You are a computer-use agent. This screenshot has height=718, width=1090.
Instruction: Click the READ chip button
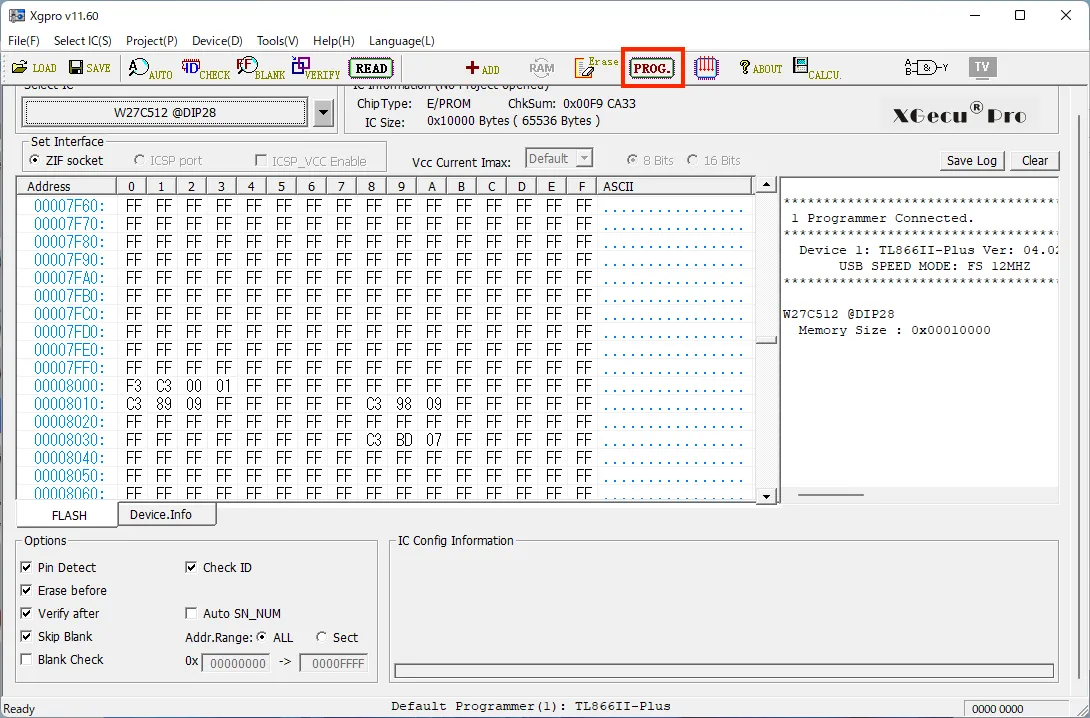371,68
